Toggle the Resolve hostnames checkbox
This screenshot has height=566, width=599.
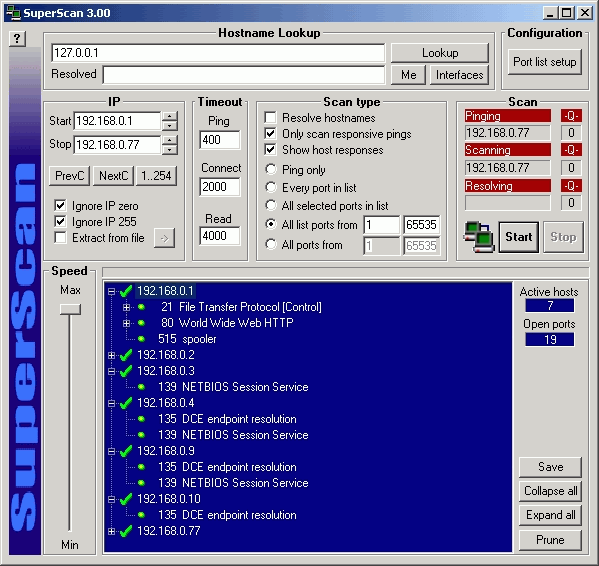click(270, 118)
